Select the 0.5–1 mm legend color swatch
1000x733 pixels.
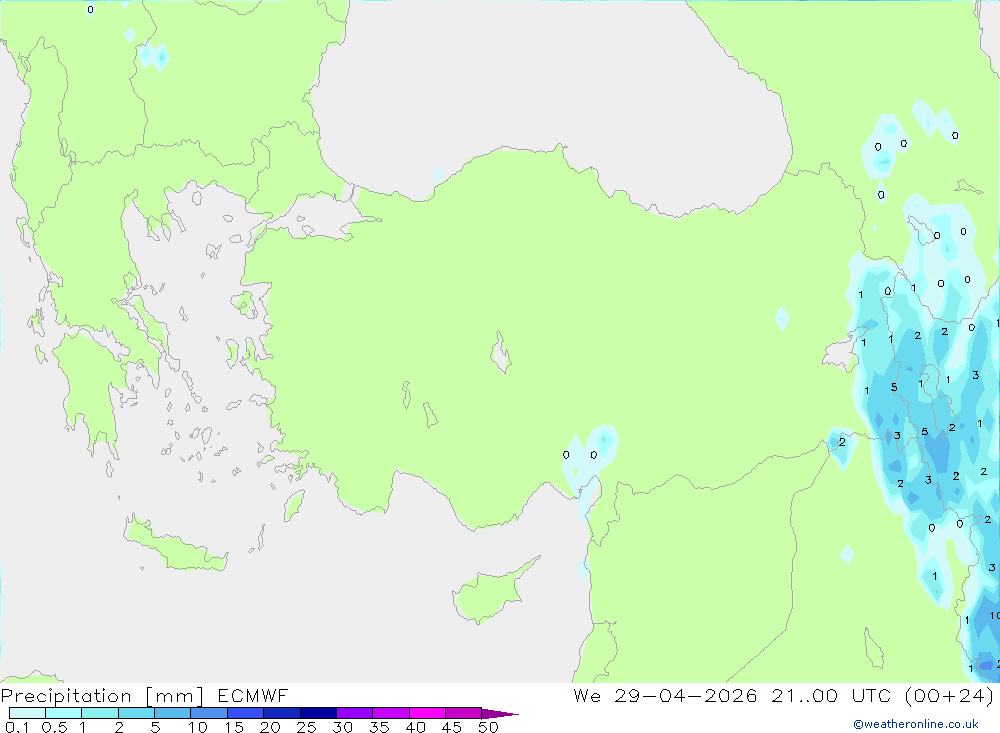64,713
